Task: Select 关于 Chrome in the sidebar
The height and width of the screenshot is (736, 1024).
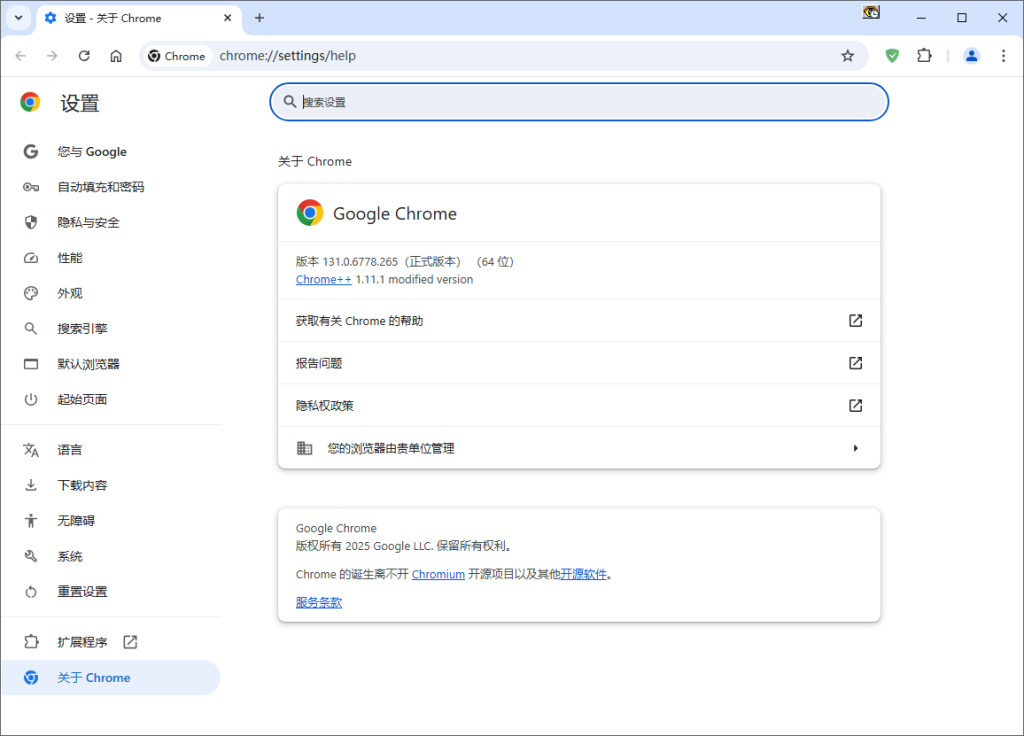Action: coord(111,678)
